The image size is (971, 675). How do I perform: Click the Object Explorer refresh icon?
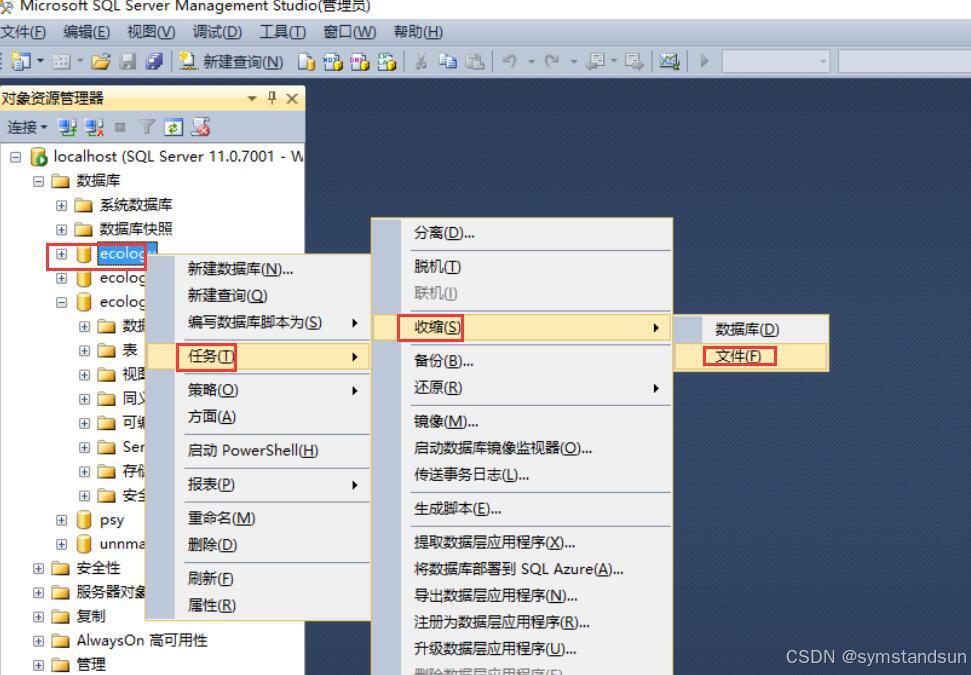[173, 128]
